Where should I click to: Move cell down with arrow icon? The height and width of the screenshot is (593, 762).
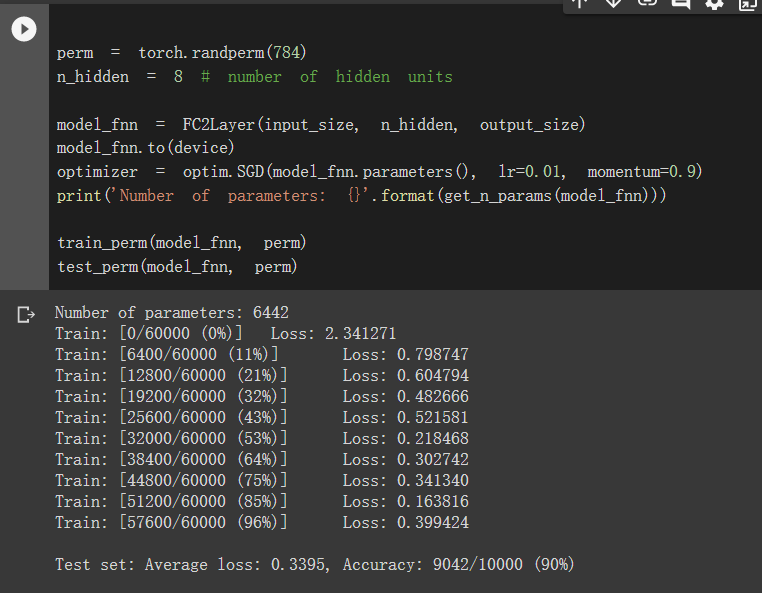point(613,3)
